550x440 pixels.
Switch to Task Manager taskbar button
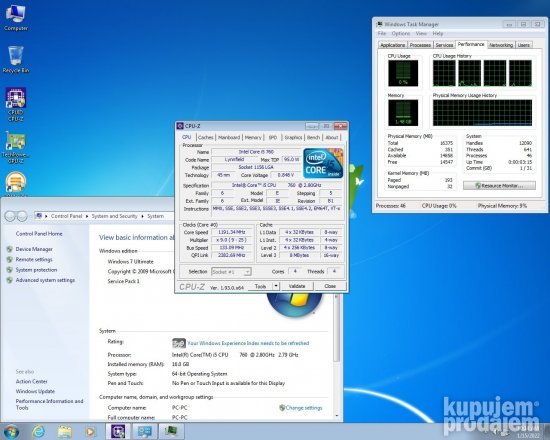click(x=171, y=431)
